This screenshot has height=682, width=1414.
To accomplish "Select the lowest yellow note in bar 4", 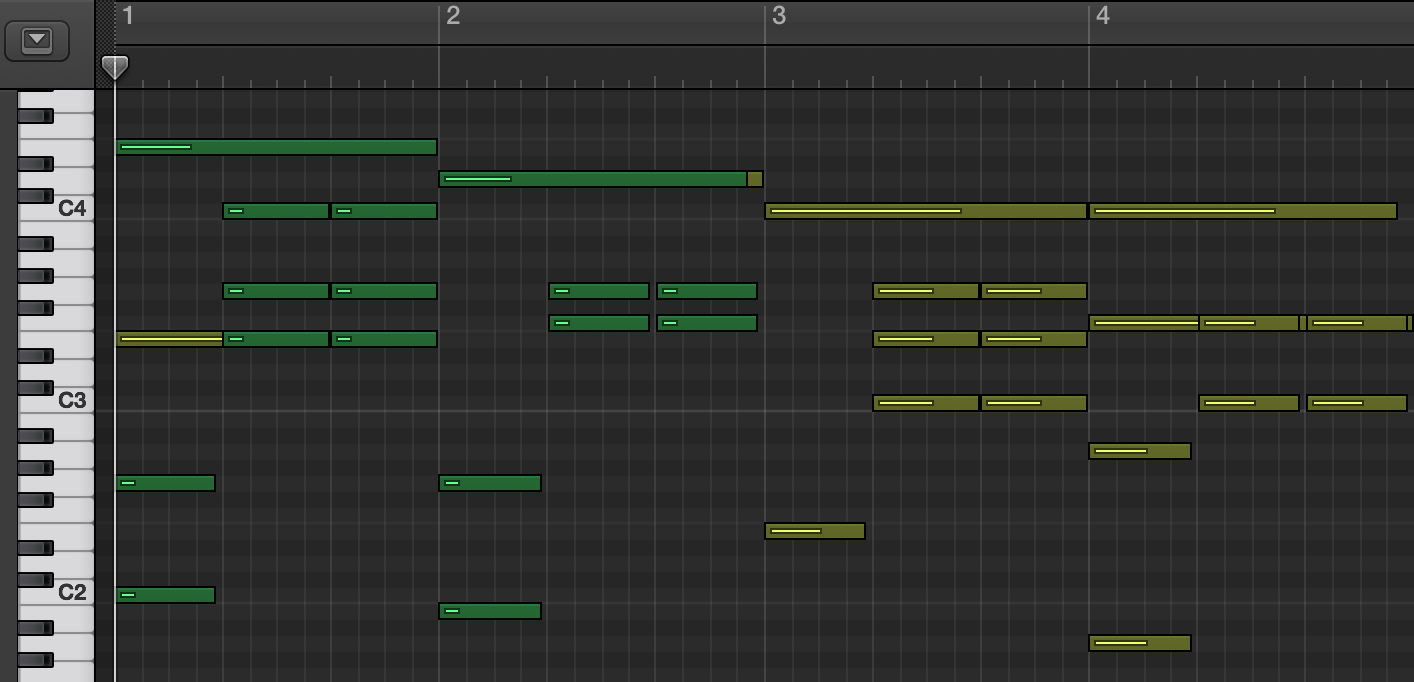I will [x=1139, y=643].
